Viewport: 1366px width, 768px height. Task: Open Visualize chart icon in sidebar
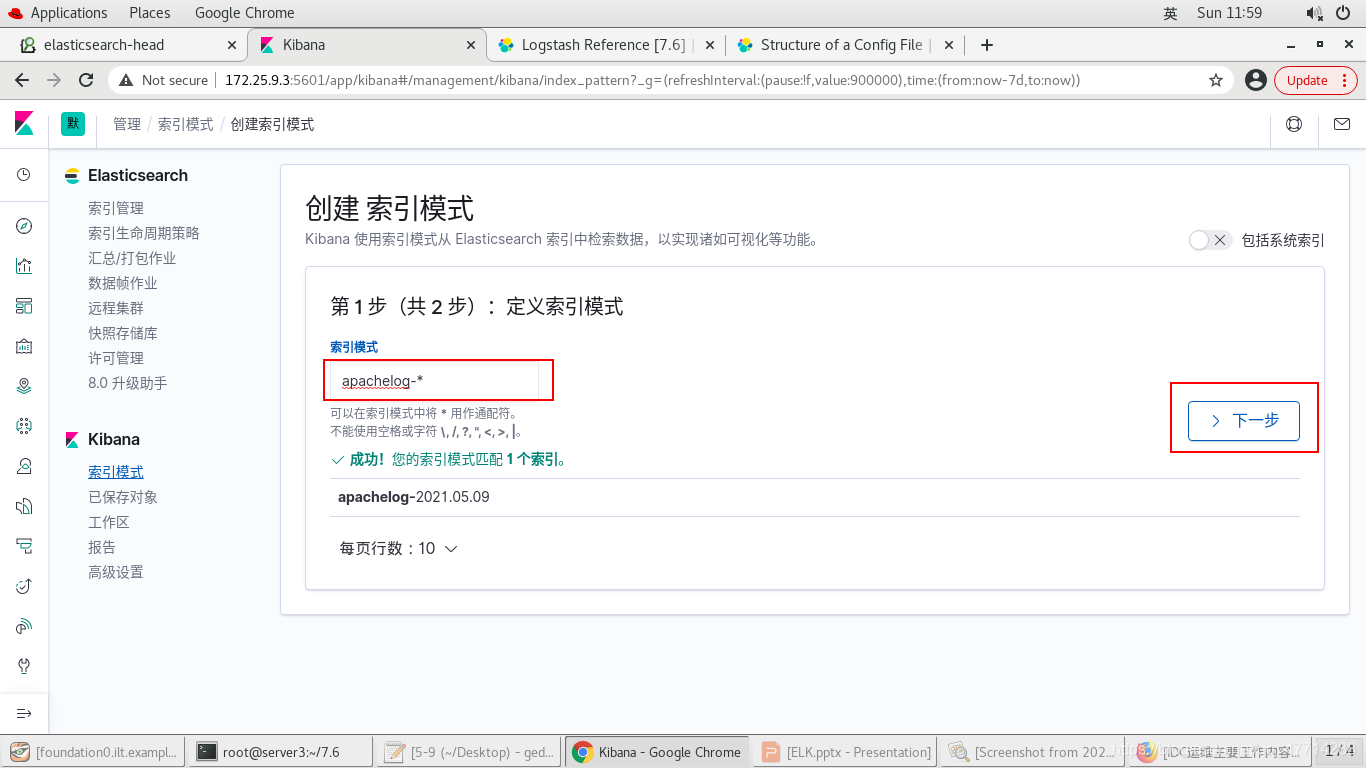(x=24, y=266)
